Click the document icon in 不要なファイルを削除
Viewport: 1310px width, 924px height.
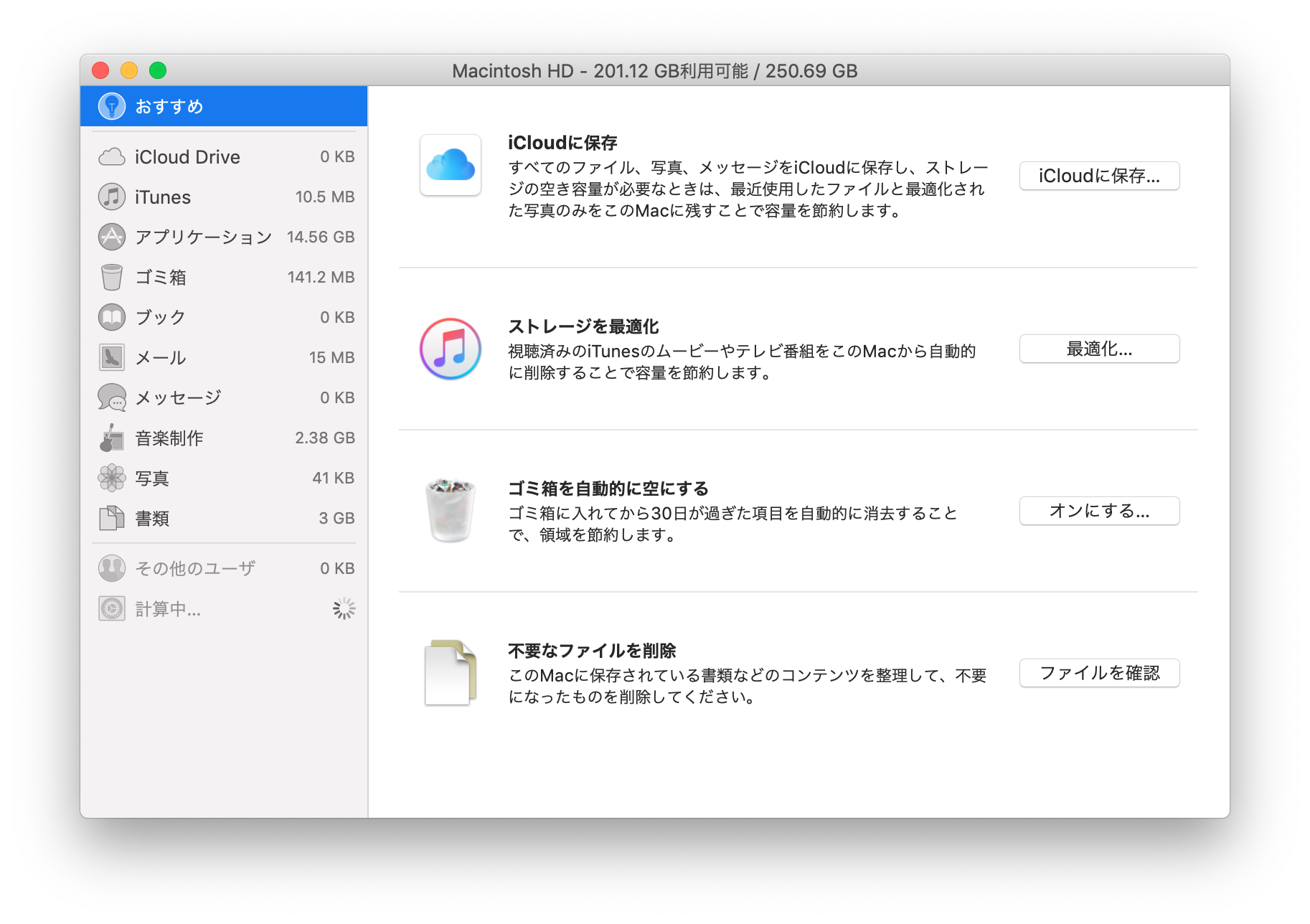451,673
